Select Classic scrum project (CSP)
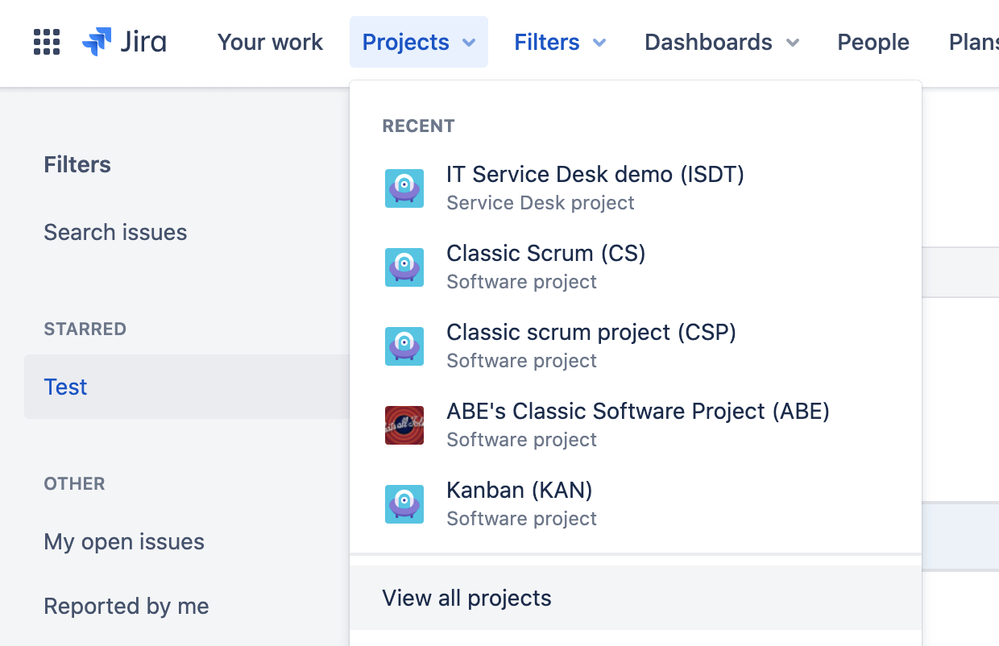Image resolution: width=999 pixels, height=646 pixels. coord(636,346)
